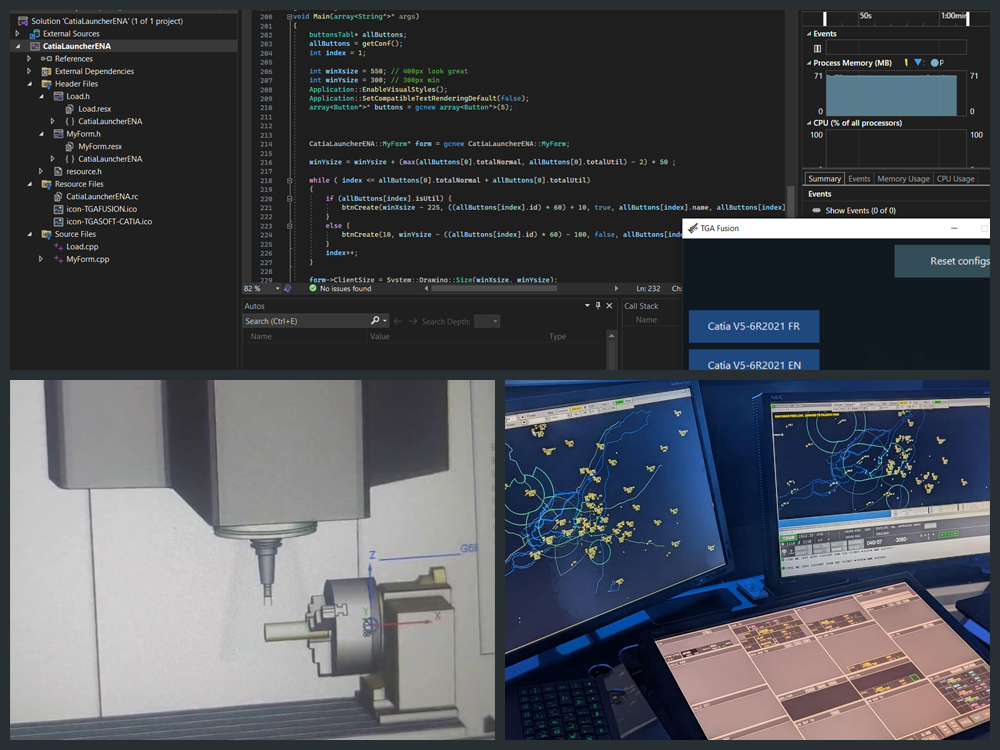Launch Catia V5-6R2021 FR
Image resolution: width=1000 pixels, height=750 pixels.
pyautogui.click(x=754, y=326)
